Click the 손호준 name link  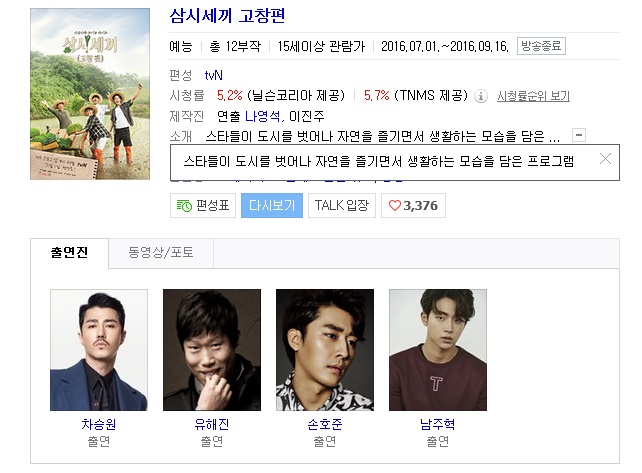325,424
